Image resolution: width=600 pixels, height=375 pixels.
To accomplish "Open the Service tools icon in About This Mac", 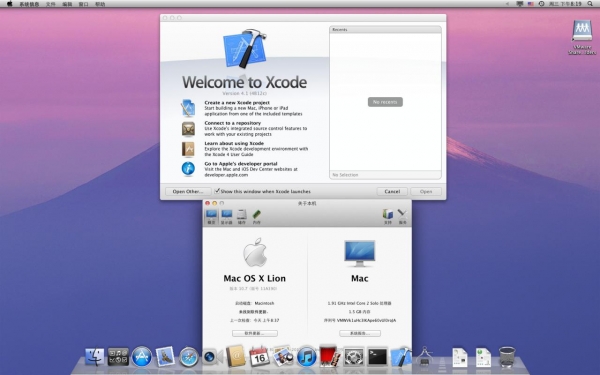I will [403, 217].
